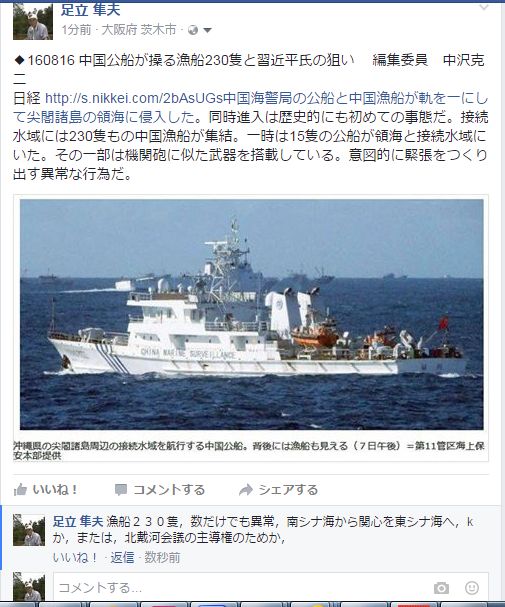Open the post author's profile picture at top
The image size is (505, 607).
coord(33,21)
